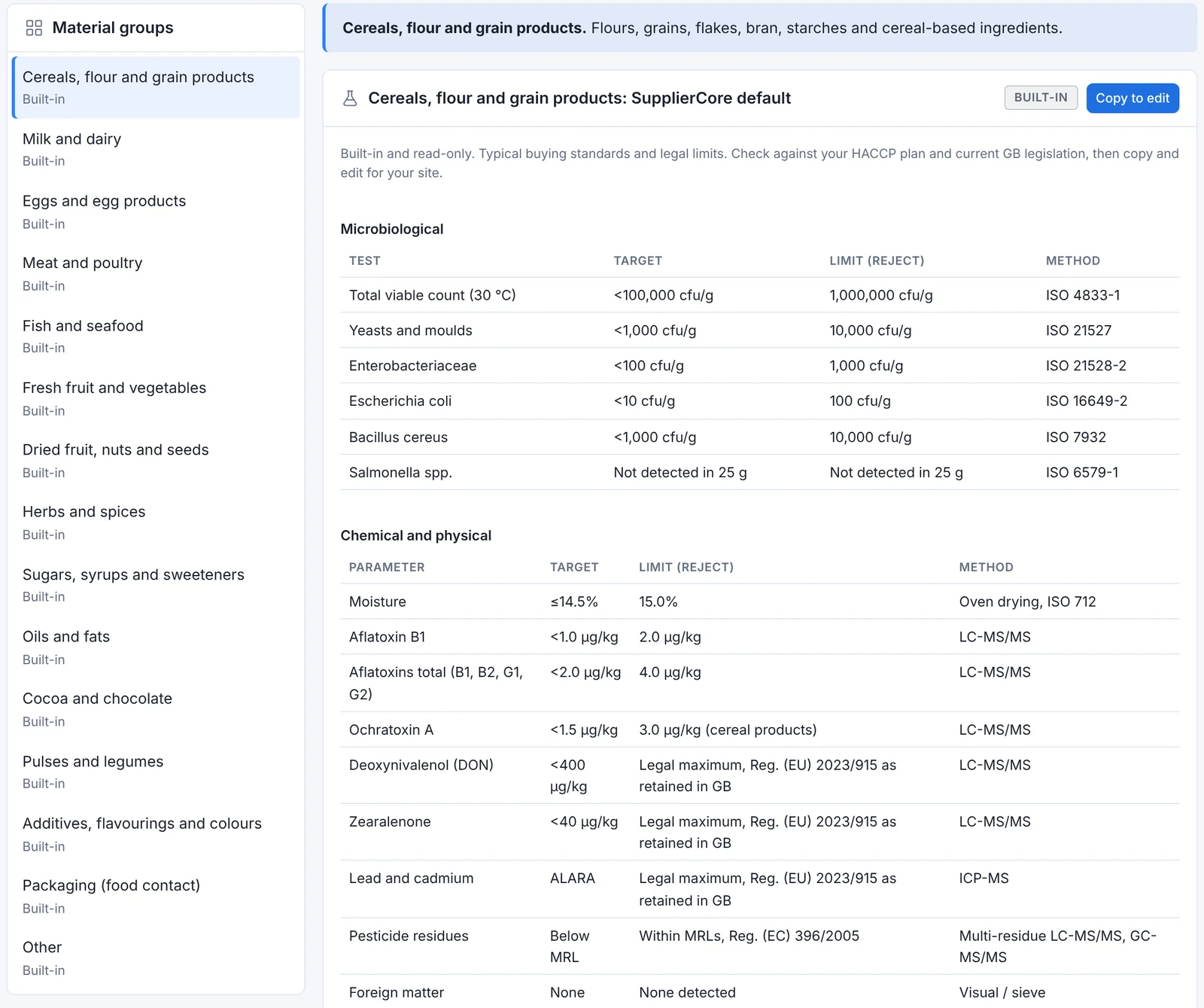Select the Aflatoxin B1 parameter

[x=387, y=637]
